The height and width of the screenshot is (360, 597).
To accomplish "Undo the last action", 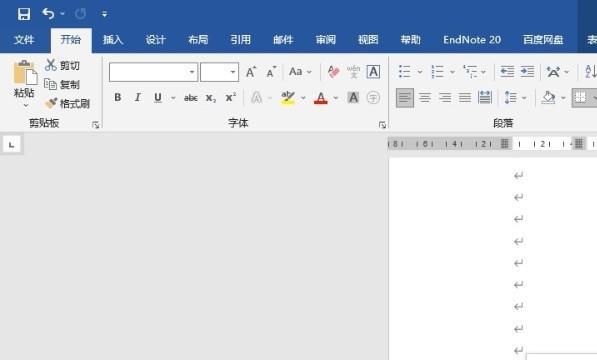I will pyautogui.click(x=48, y=14).
